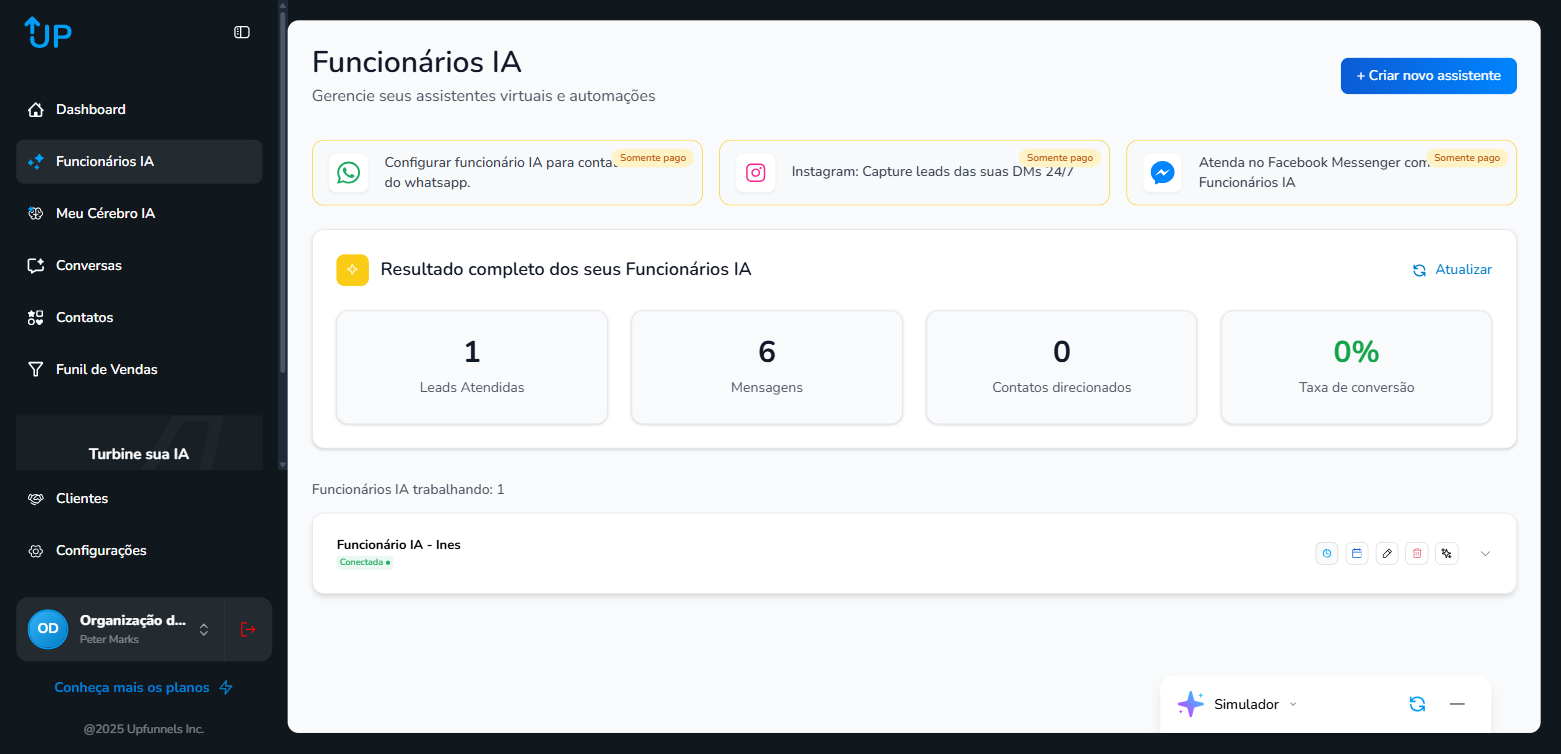
Task: Select the Instagram icon in the leads card
Action: (755, 172)
